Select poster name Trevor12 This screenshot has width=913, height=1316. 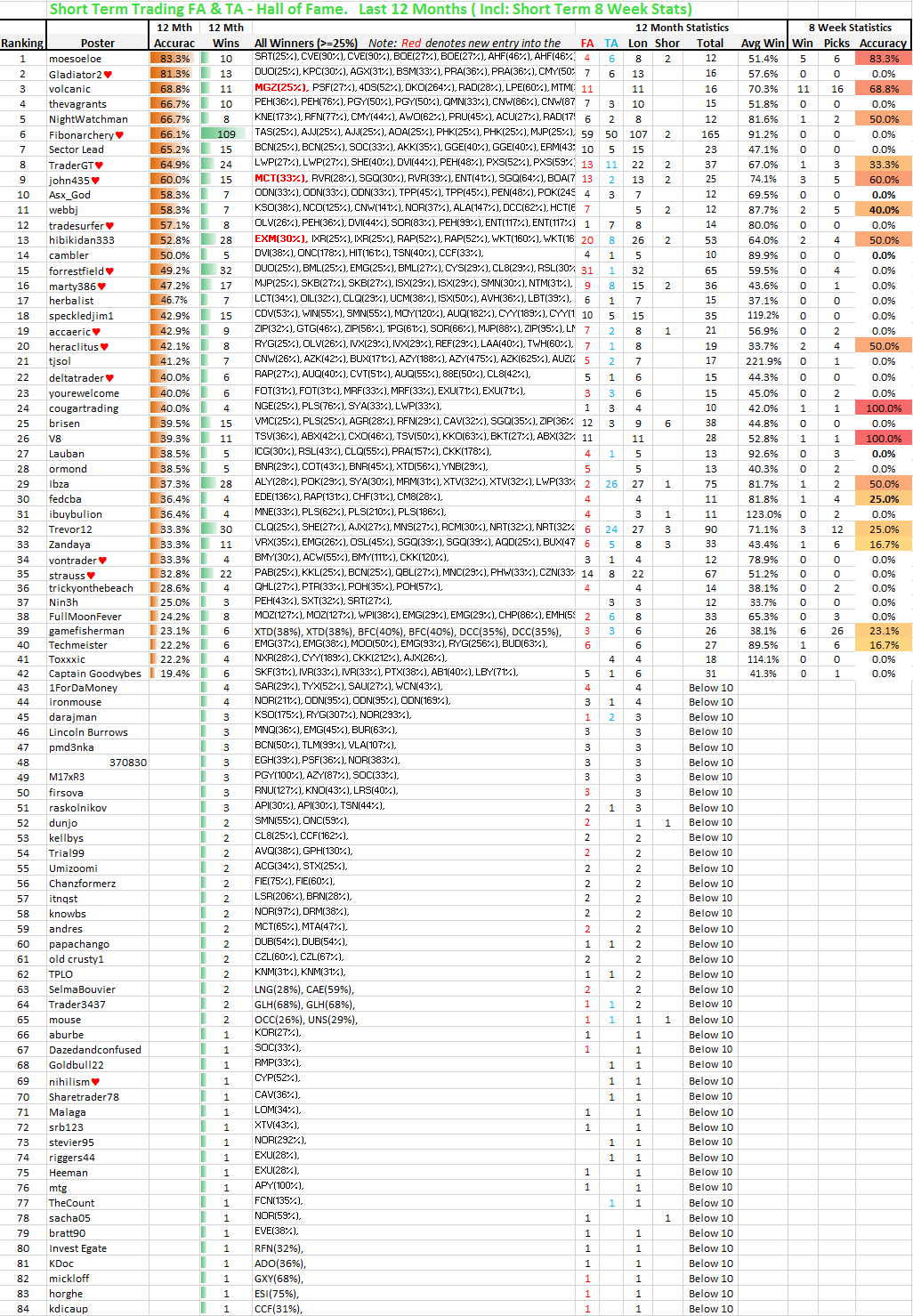[x=70, y=529]
